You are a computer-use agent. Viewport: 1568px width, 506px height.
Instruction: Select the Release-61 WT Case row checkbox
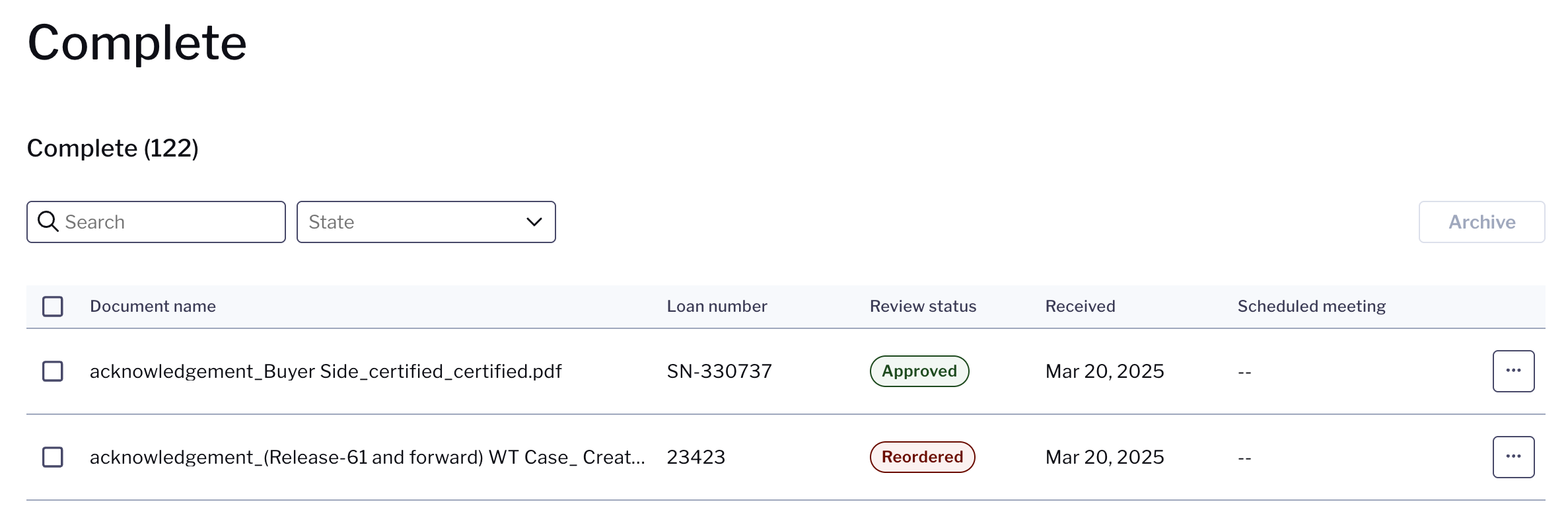[53, 457]
